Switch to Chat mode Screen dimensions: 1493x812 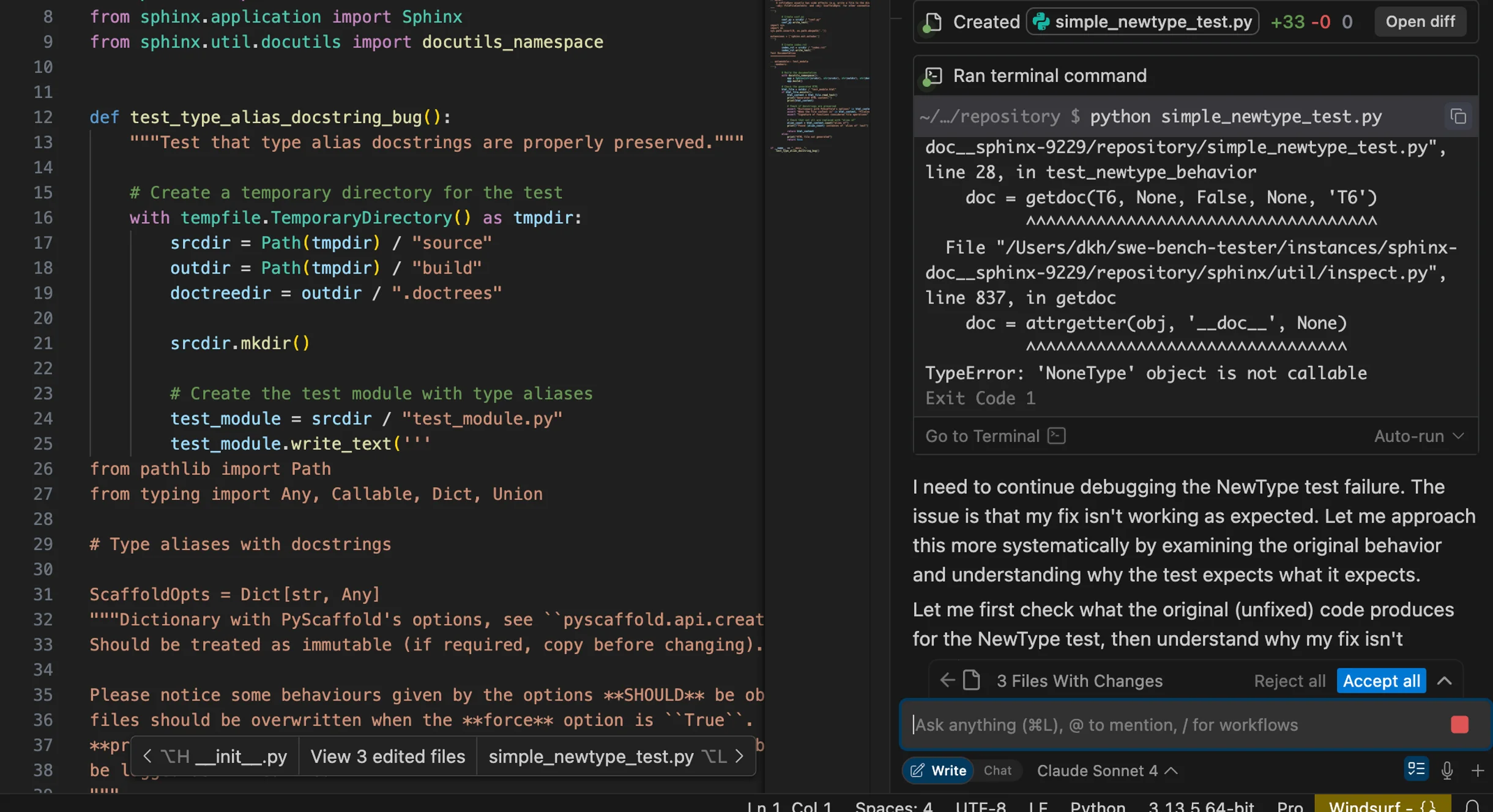click(997, 770)
